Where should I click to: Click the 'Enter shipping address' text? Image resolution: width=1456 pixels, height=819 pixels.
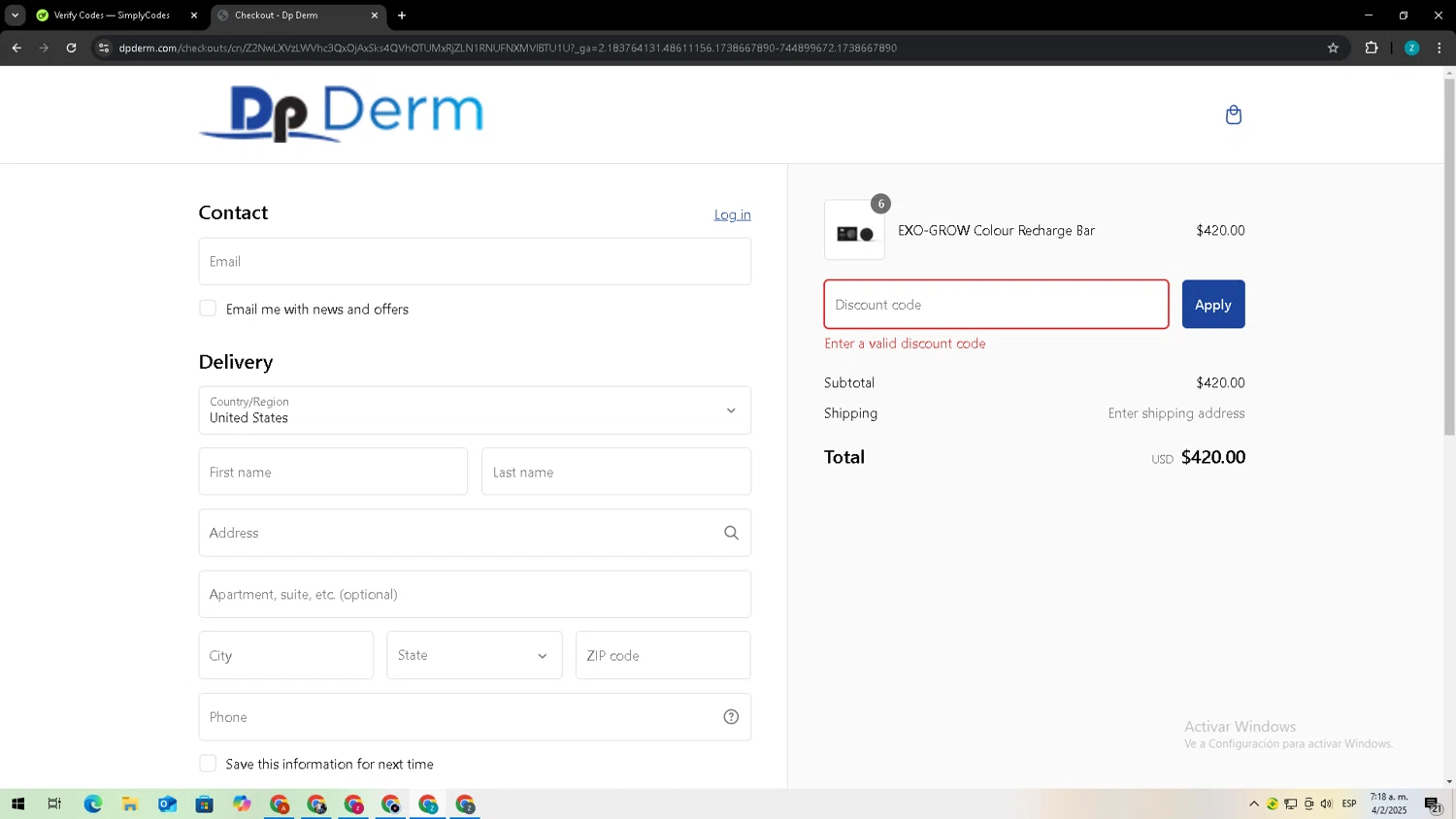(x=1176, y=413)
